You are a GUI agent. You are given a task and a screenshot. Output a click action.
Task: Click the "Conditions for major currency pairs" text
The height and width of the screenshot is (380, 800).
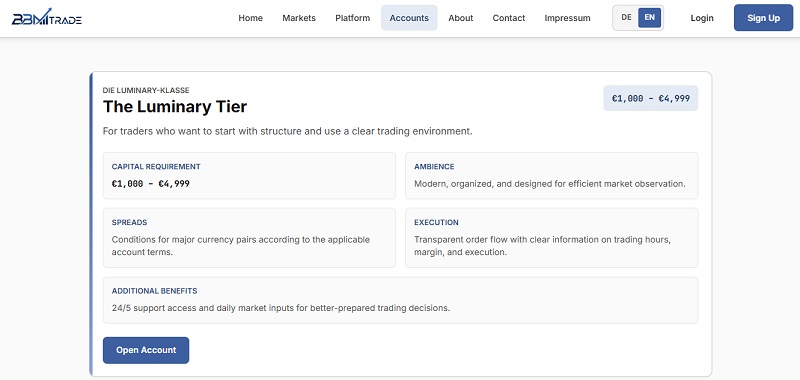coord(241,246)
